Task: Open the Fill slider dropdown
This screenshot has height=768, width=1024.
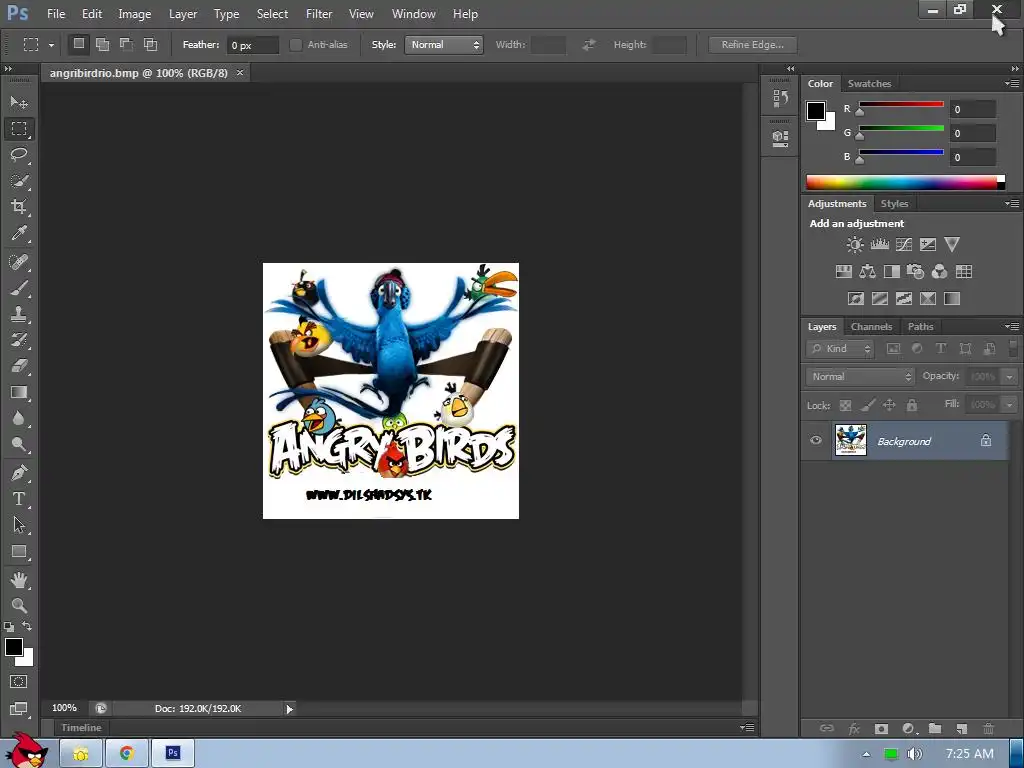Action: tap(1009, 405)
